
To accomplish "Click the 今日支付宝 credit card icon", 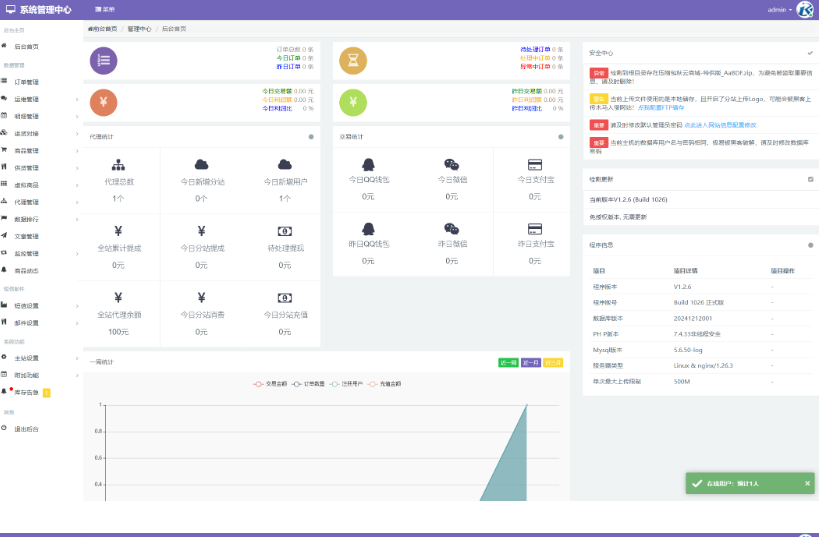I will tap(535, 165).
